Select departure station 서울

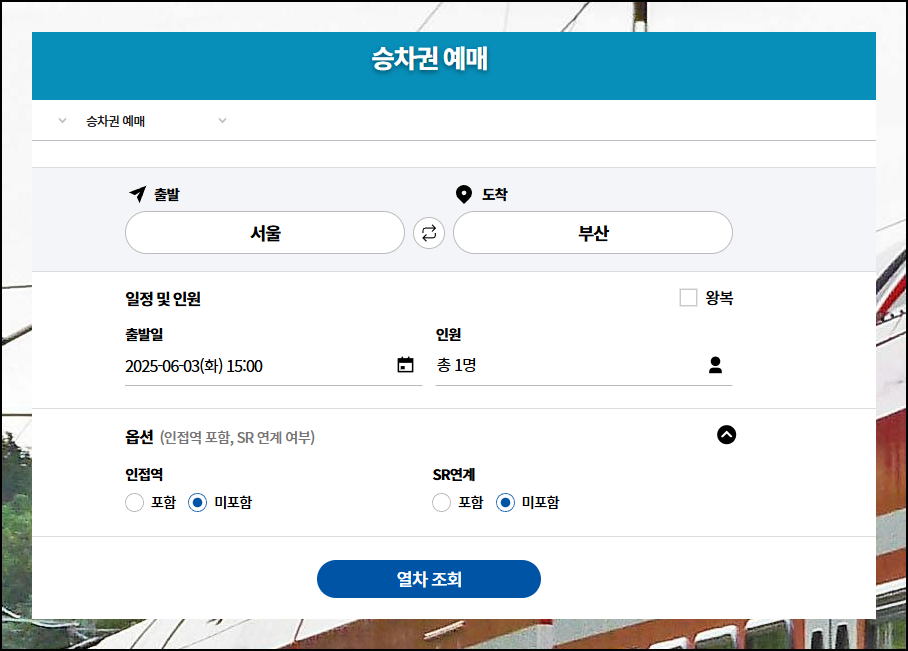coord(265,232)
